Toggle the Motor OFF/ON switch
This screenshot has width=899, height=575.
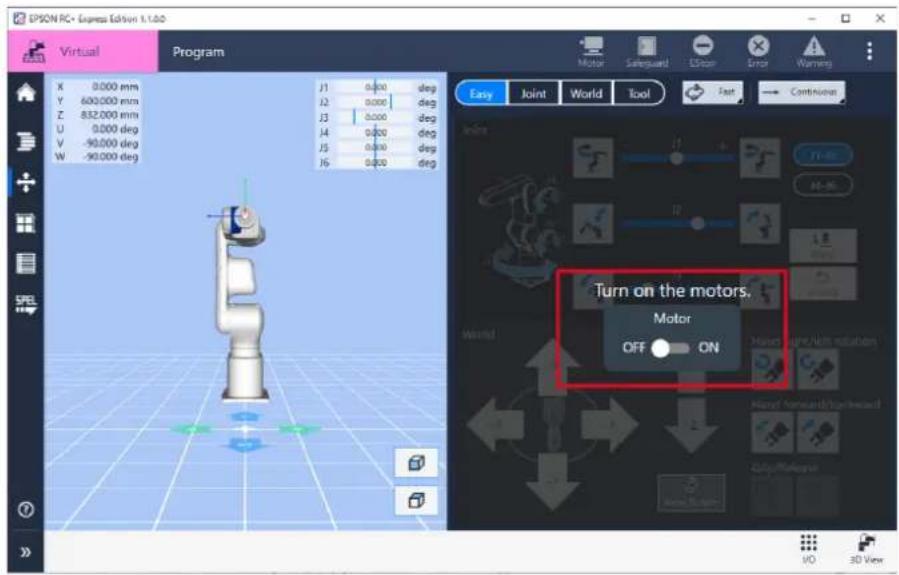click(670, 348)
